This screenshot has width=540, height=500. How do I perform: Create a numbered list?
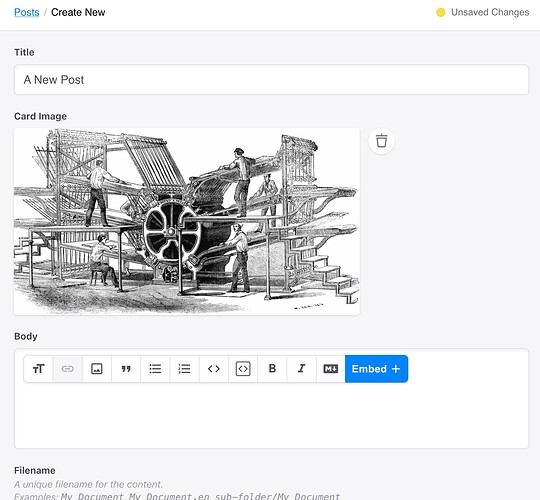point(185,369)
